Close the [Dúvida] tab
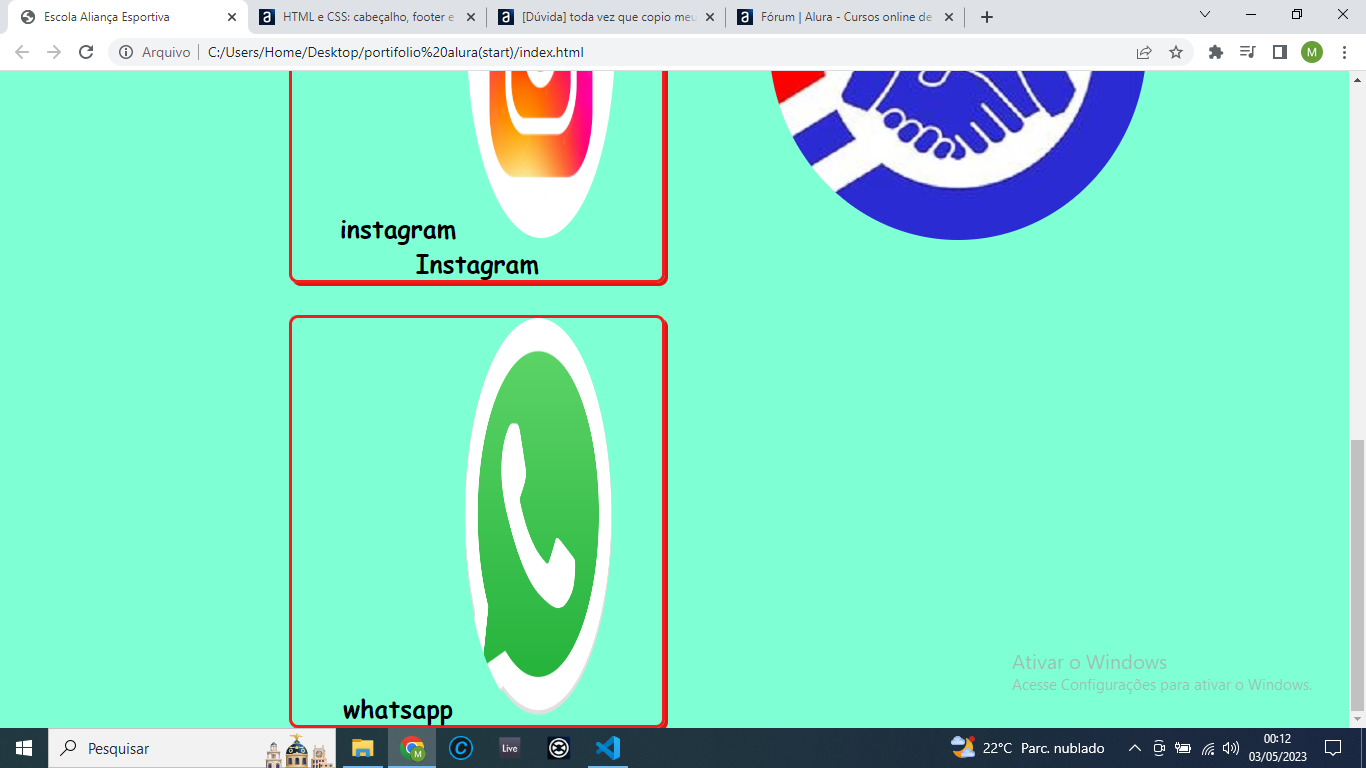1366x768 pixels. click(x=710, y=17)
